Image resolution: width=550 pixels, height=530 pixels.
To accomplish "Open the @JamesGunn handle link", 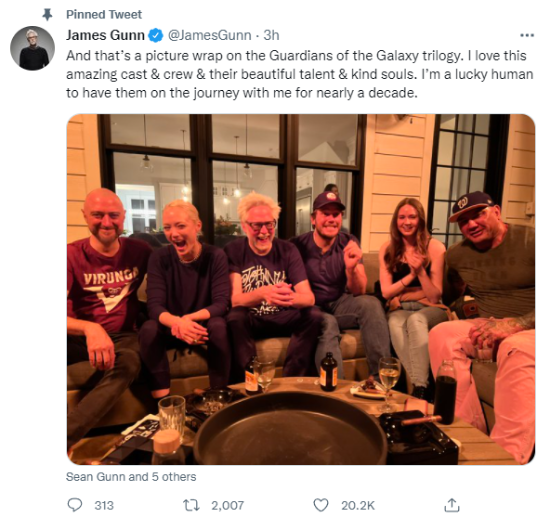I will coord(209,35).
